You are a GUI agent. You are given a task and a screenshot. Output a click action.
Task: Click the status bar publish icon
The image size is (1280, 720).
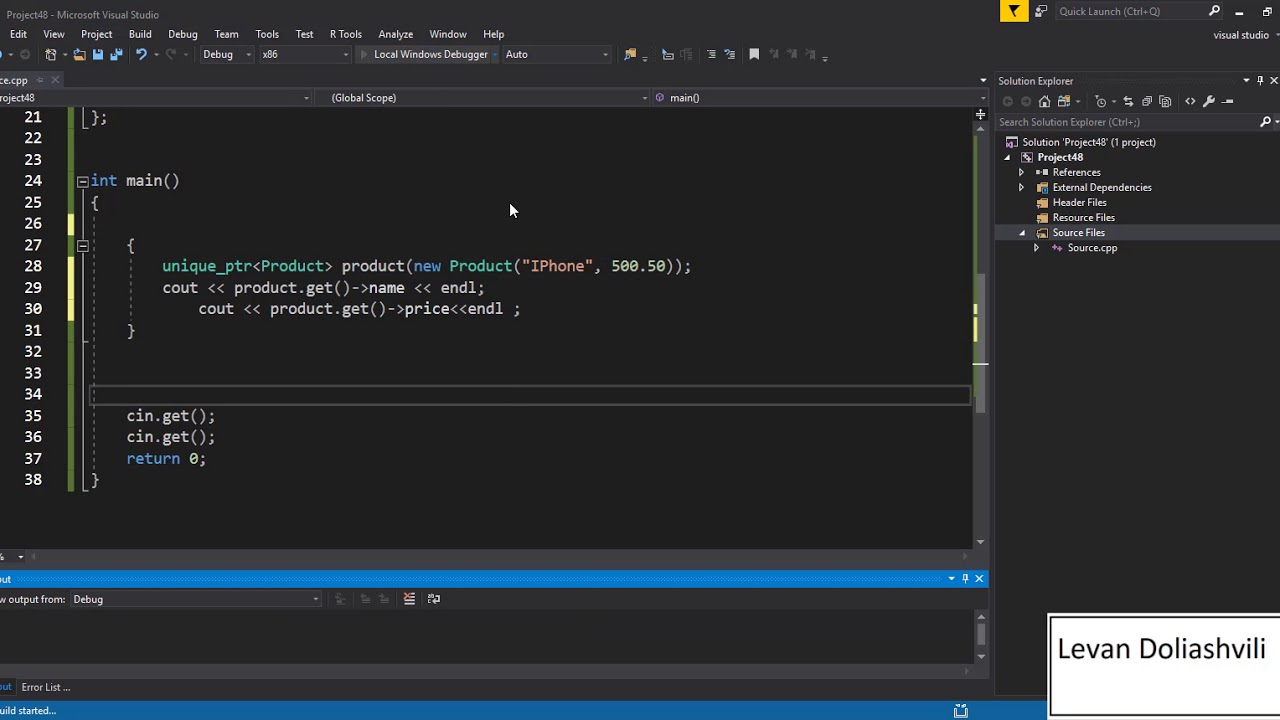click(x=960, y=711)
